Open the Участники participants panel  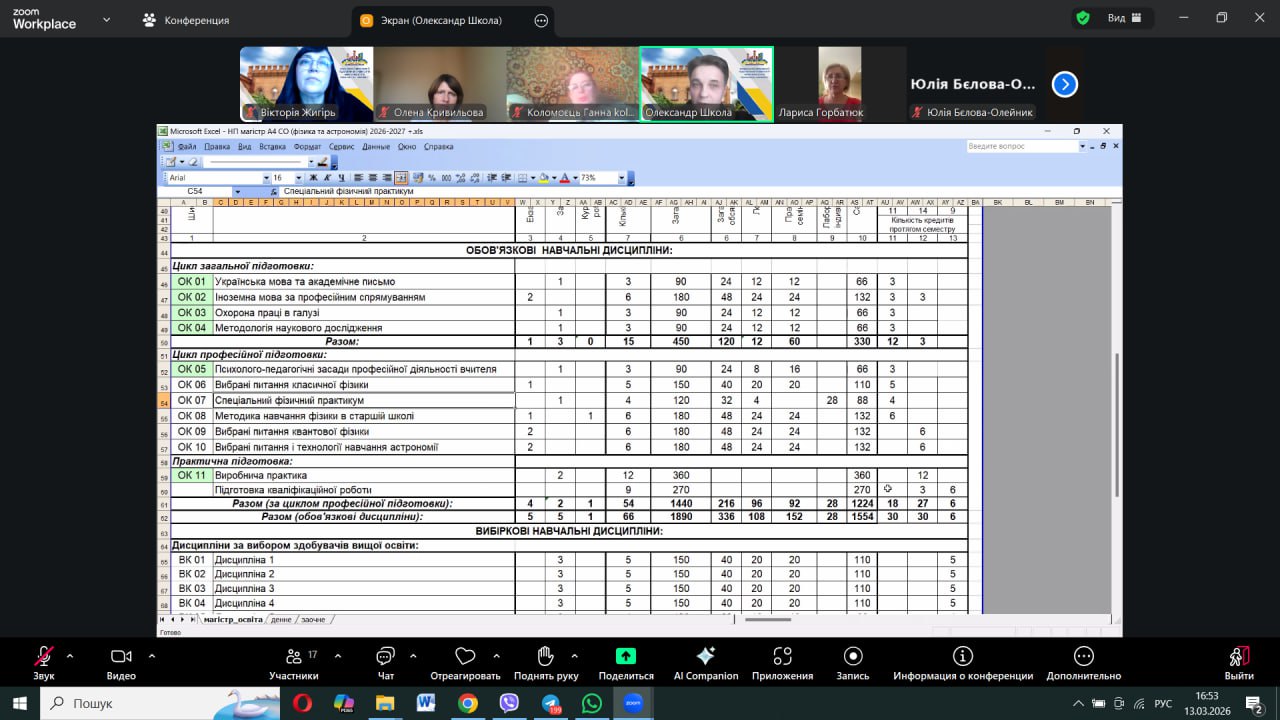pos(293,657)
